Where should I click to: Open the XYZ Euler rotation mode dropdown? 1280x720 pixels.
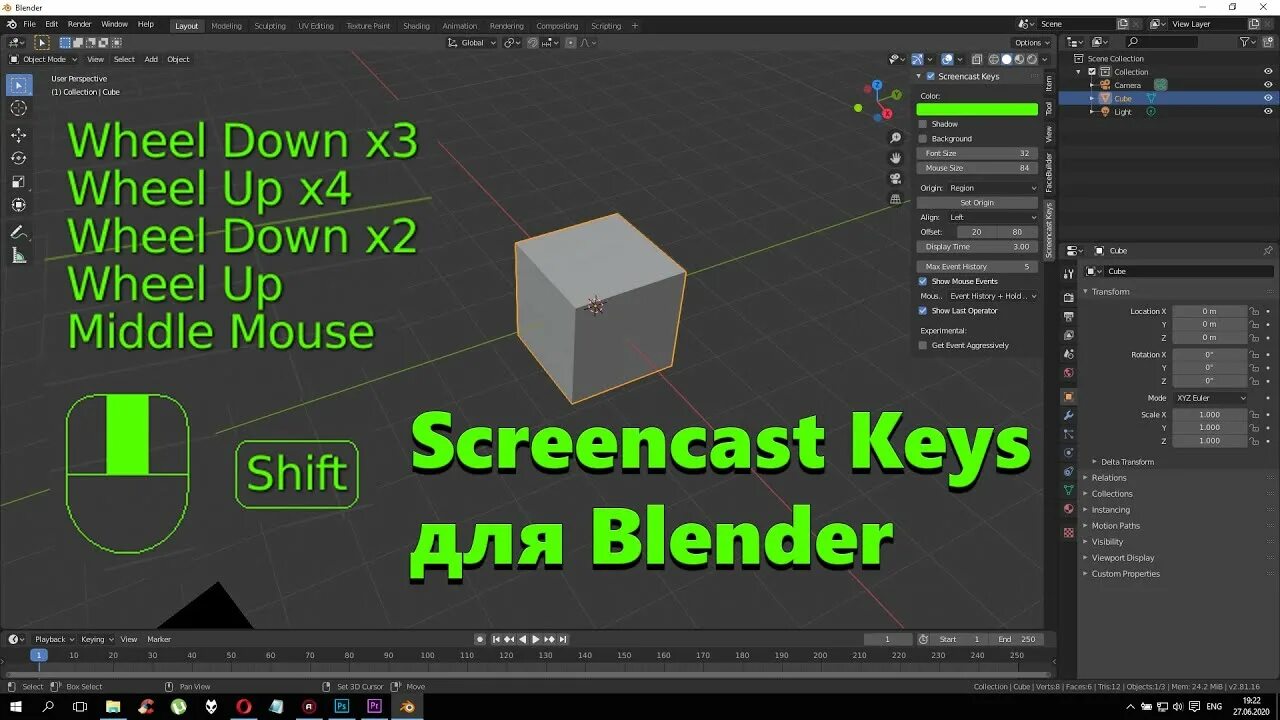1210,398
